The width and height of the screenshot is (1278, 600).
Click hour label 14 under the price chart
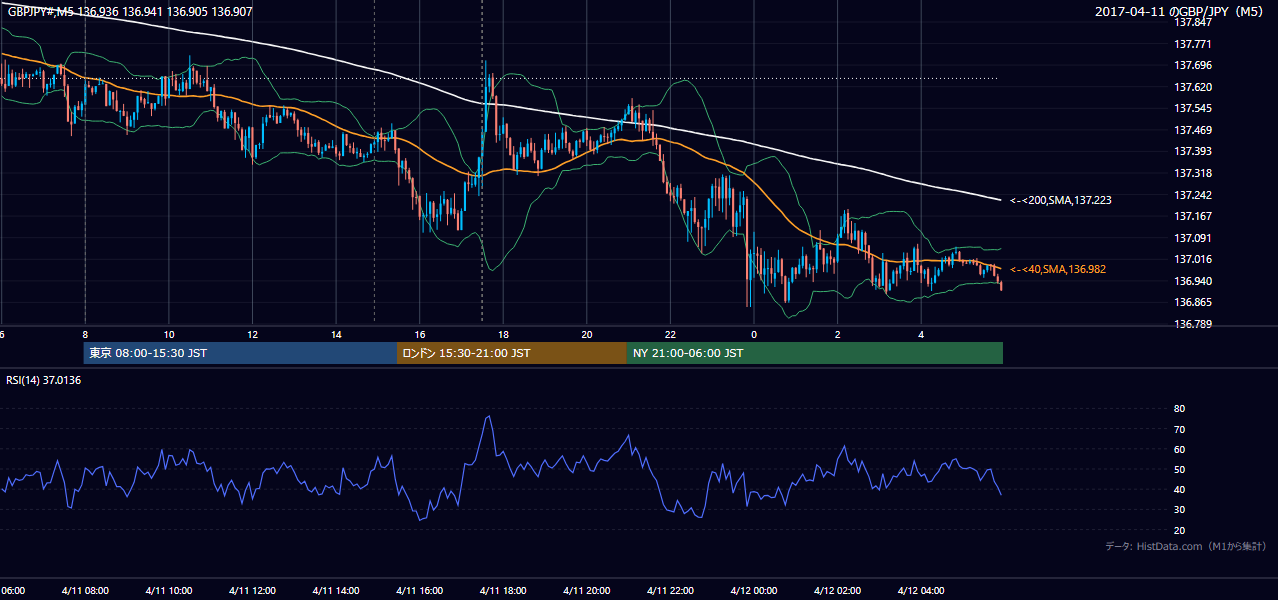[x=336, y=334]
